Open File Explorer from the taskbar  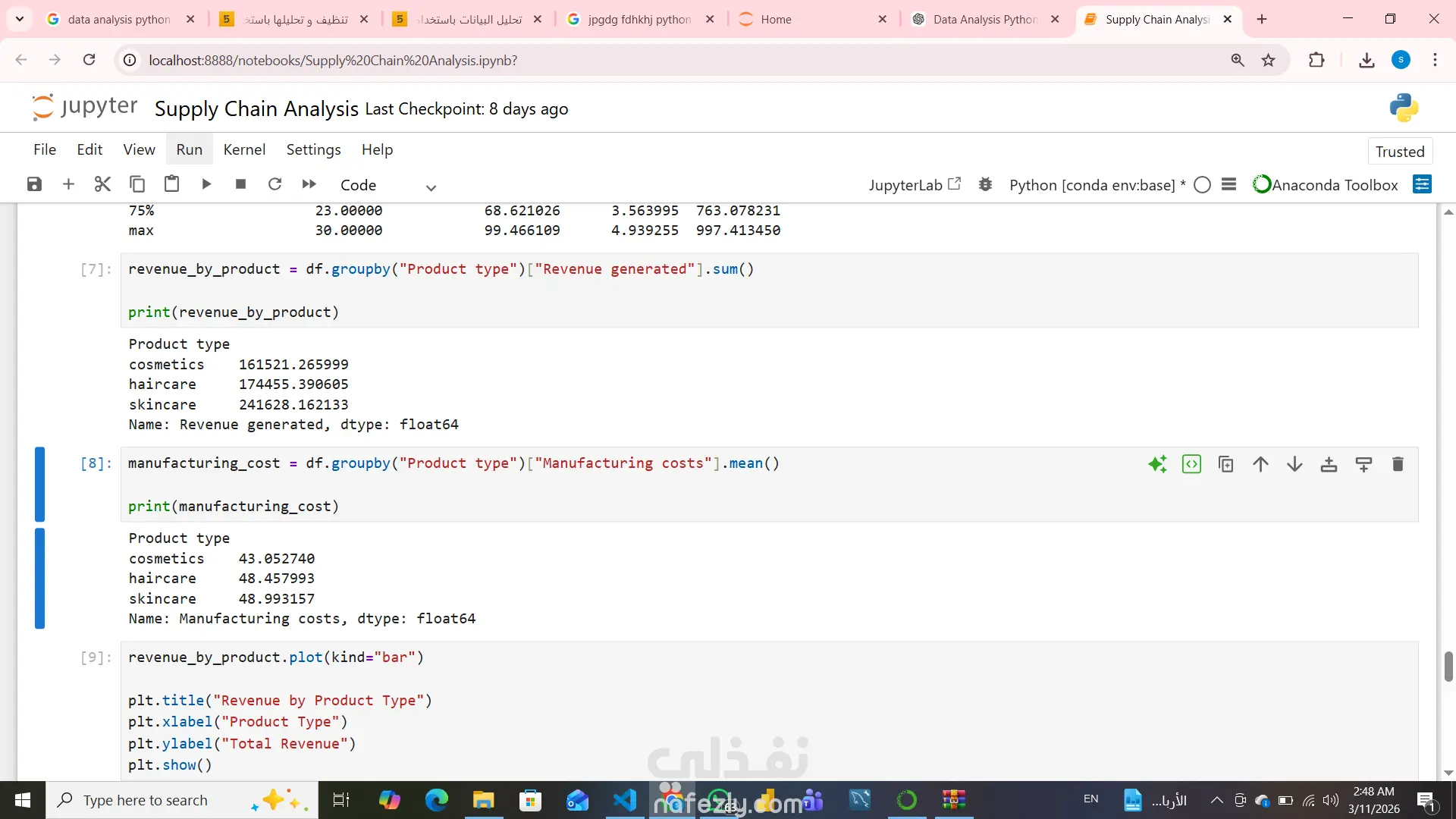tap(483, 800)
